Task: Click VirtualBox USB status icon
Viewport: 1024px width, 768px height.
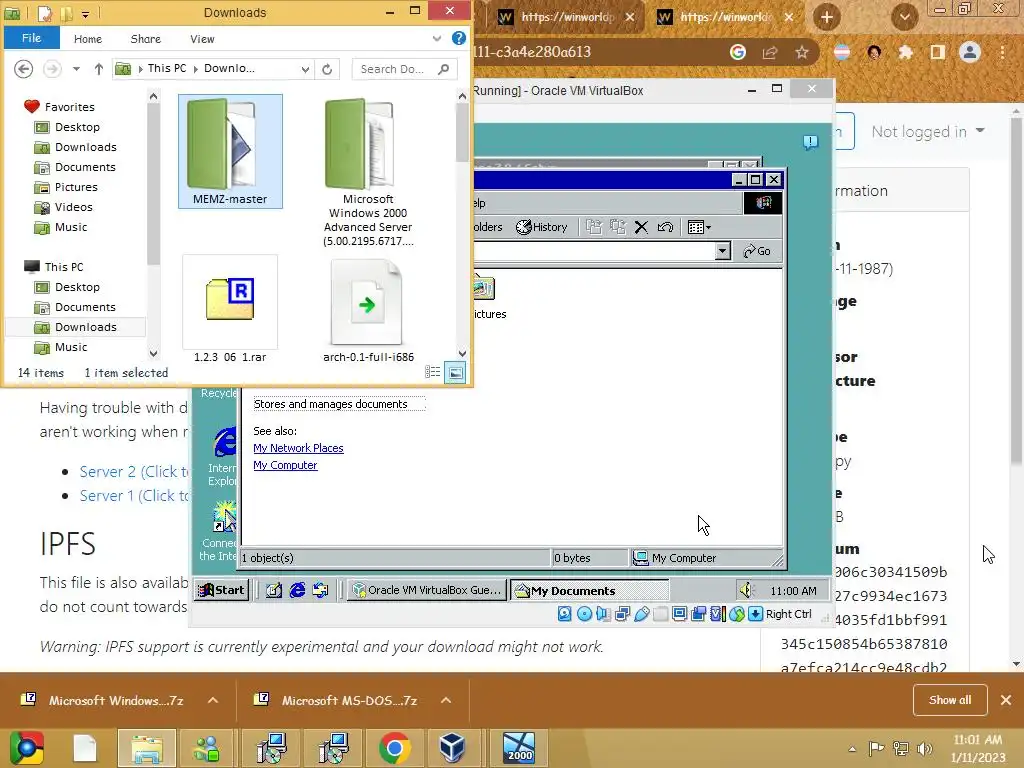Action: tap(642, 614)
